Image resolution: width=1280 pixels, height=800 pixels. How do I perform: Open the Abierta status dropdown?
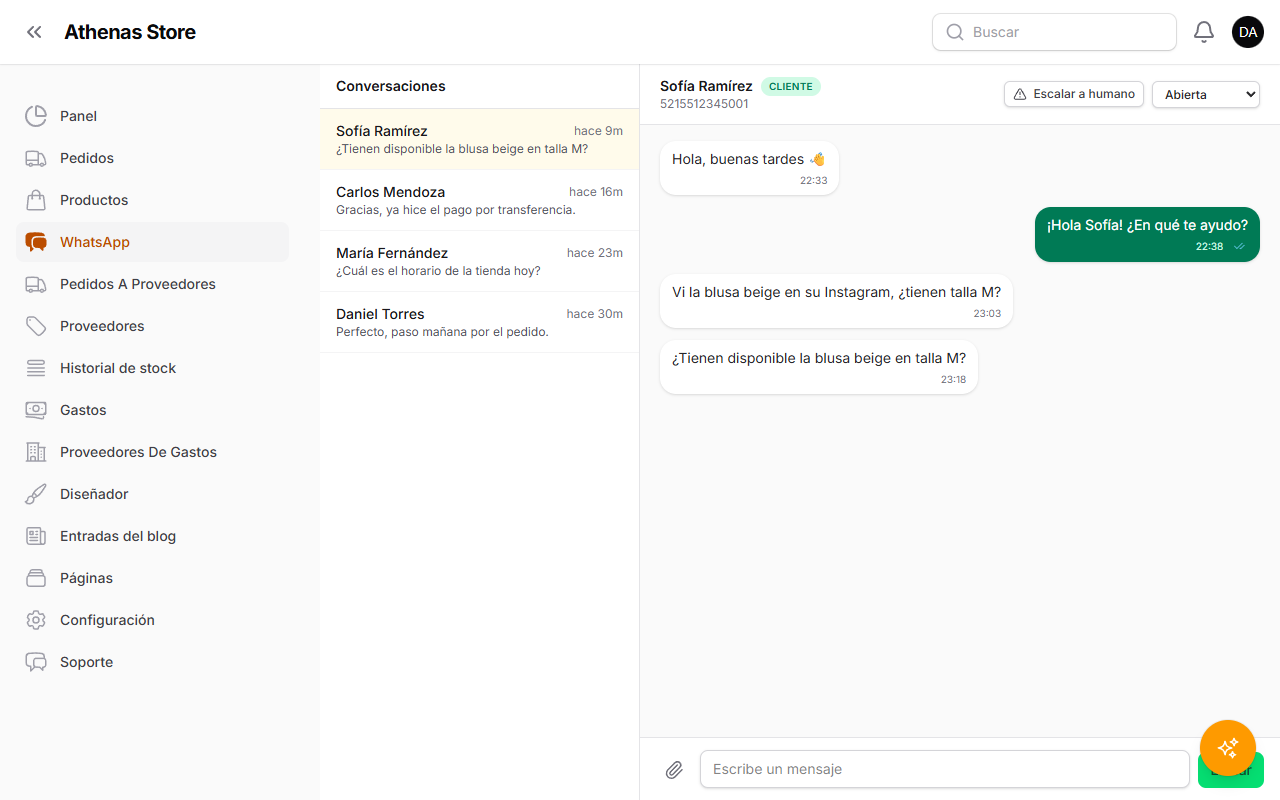[1206, 94]
